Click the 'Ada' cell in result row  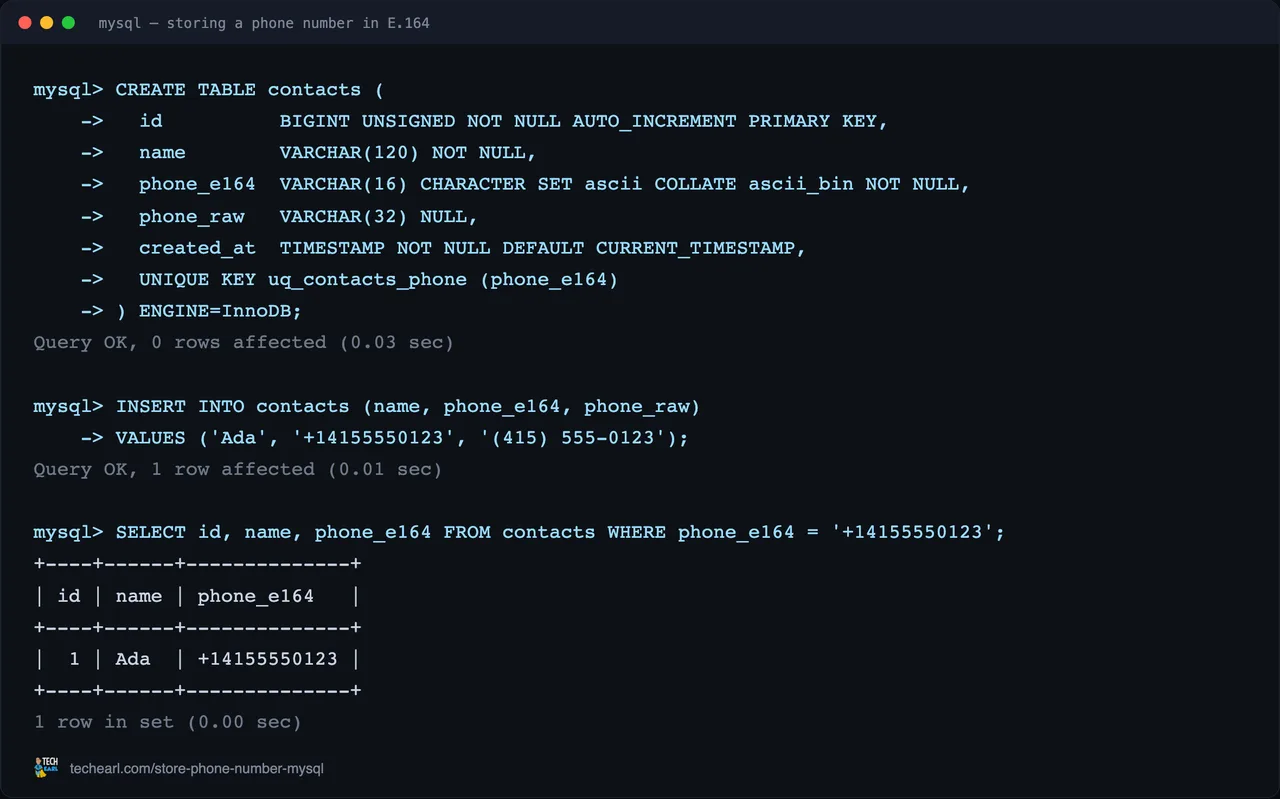click(x=133, y=659)
